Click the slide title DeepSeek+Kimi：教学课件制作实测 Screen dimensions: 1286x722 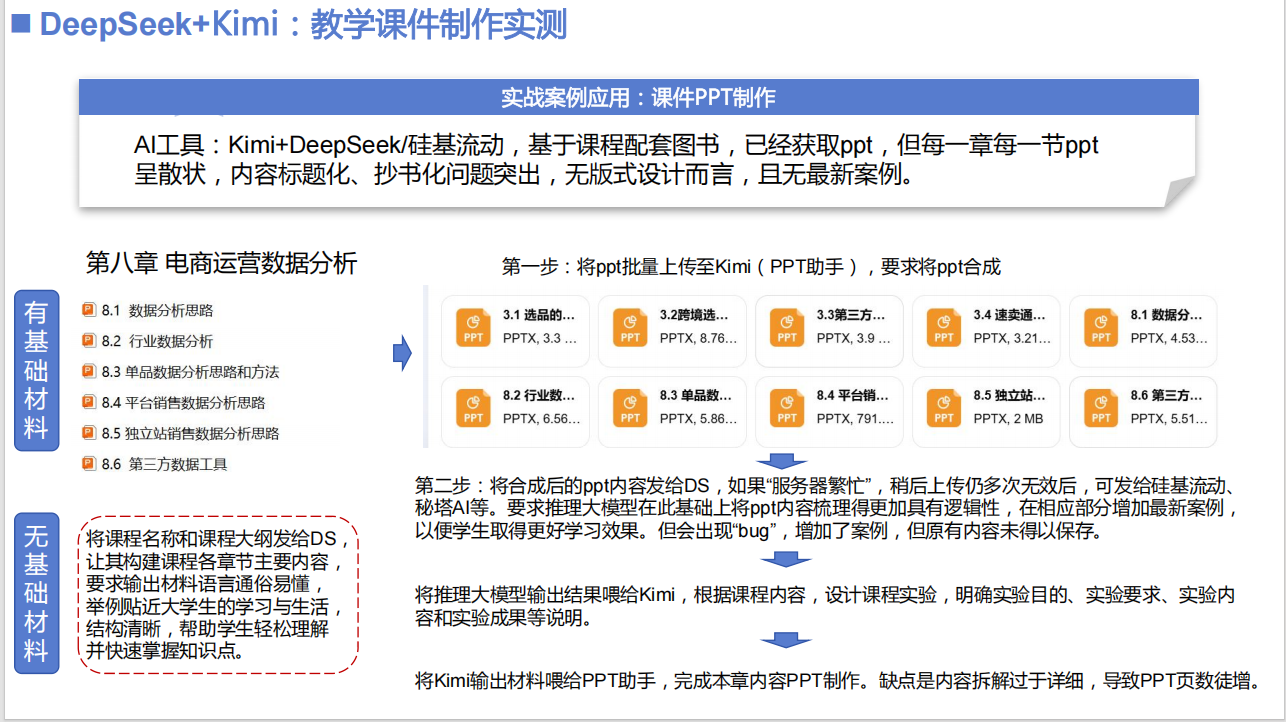pyautogui.click(x=303, y=24)
